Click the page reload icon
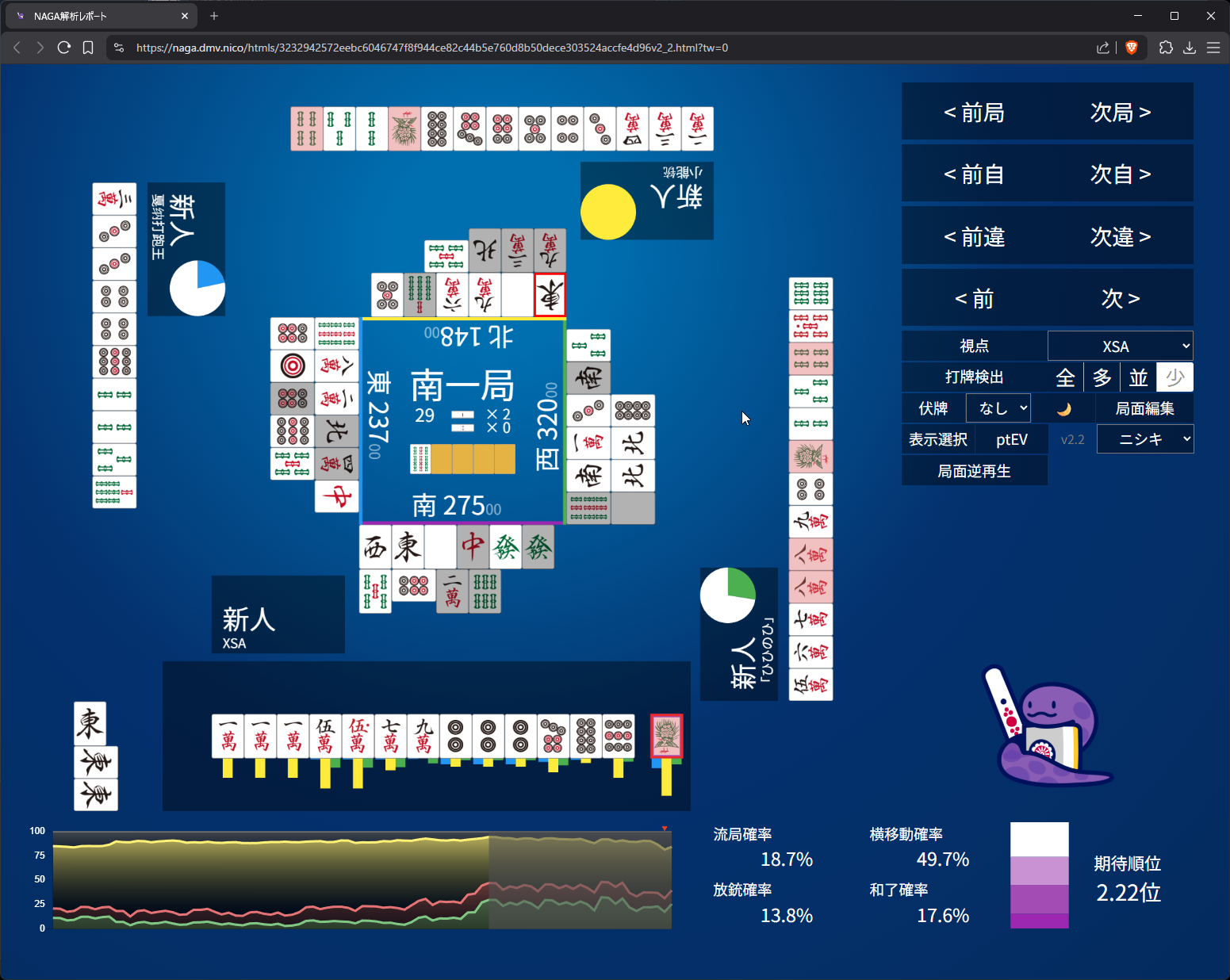 64,48
